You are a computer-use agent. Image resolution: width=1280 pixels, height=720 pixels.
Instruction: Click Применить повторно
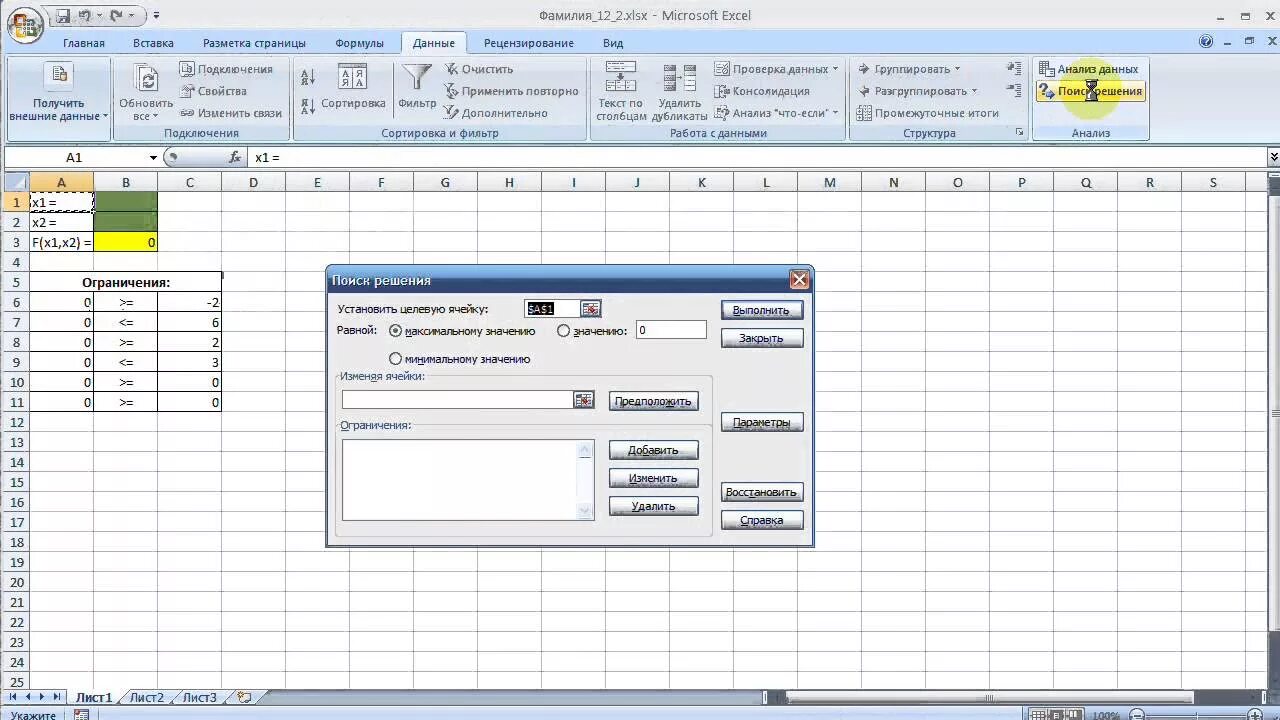coord(511,91)
